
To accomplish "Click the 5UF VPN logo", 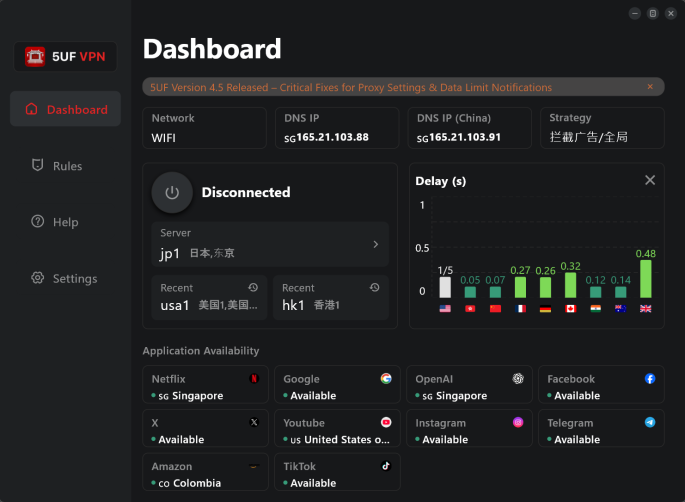I will tap(66, 56).
